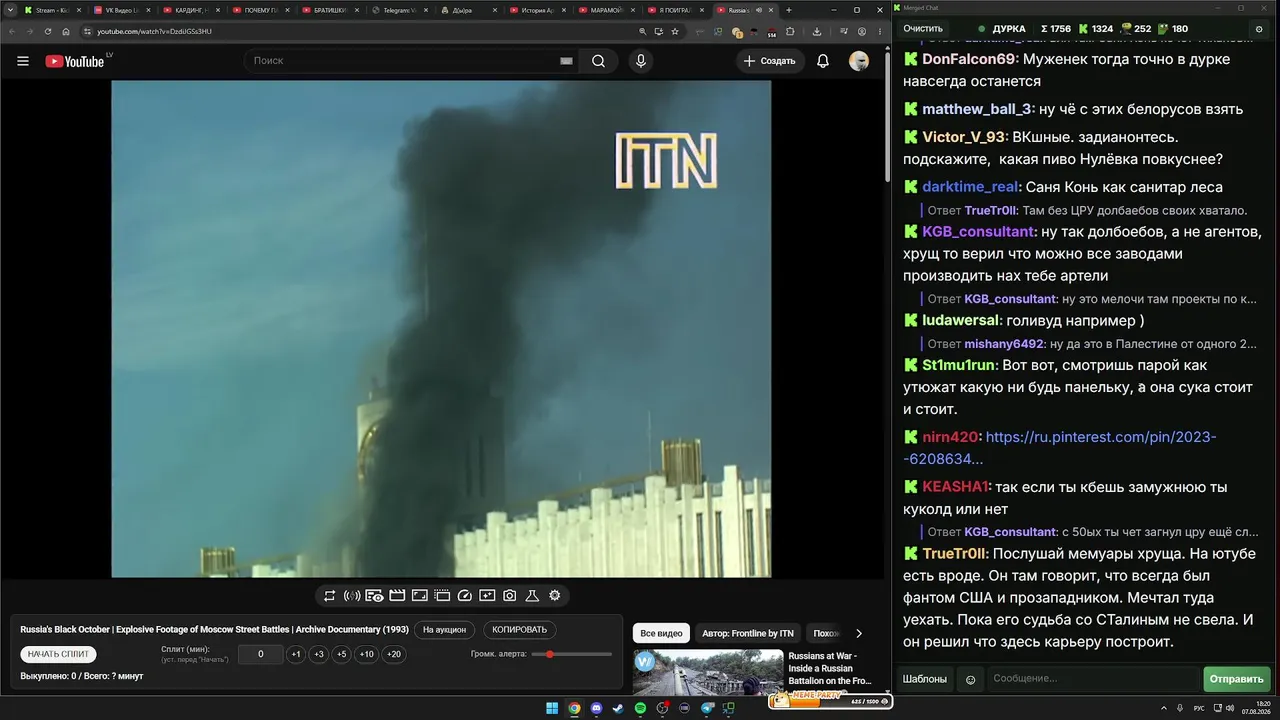
Task: Add +3 minutes to the split
Action: pos(319,655)
